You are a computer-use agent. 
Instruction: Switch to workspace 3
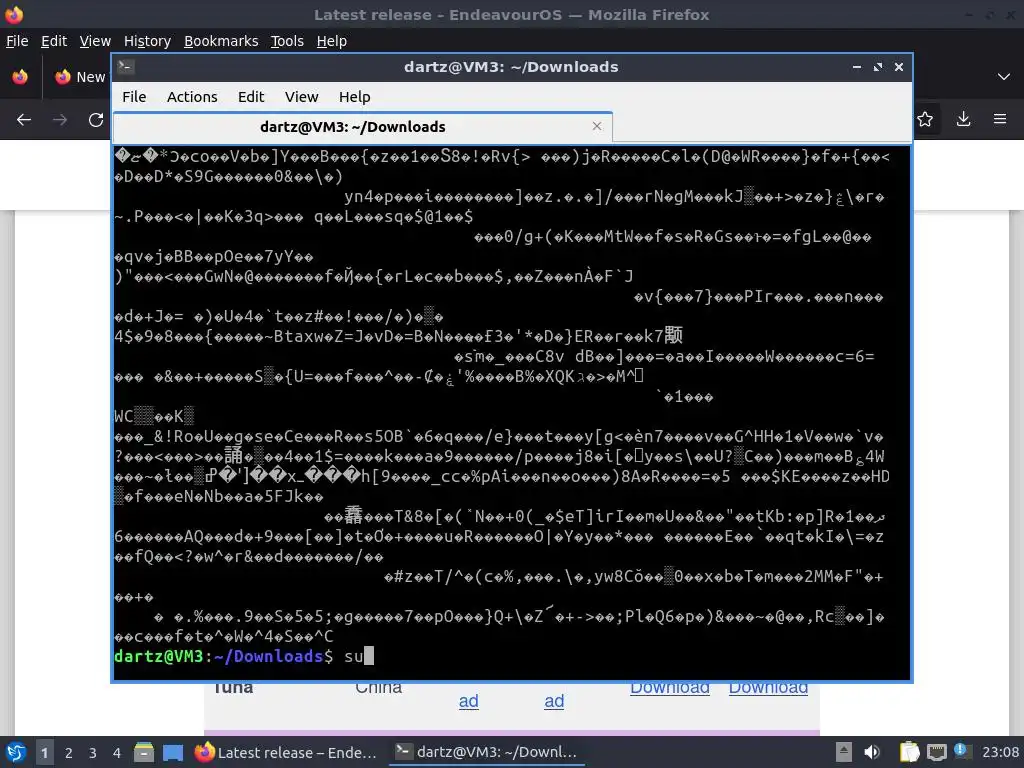93,752
